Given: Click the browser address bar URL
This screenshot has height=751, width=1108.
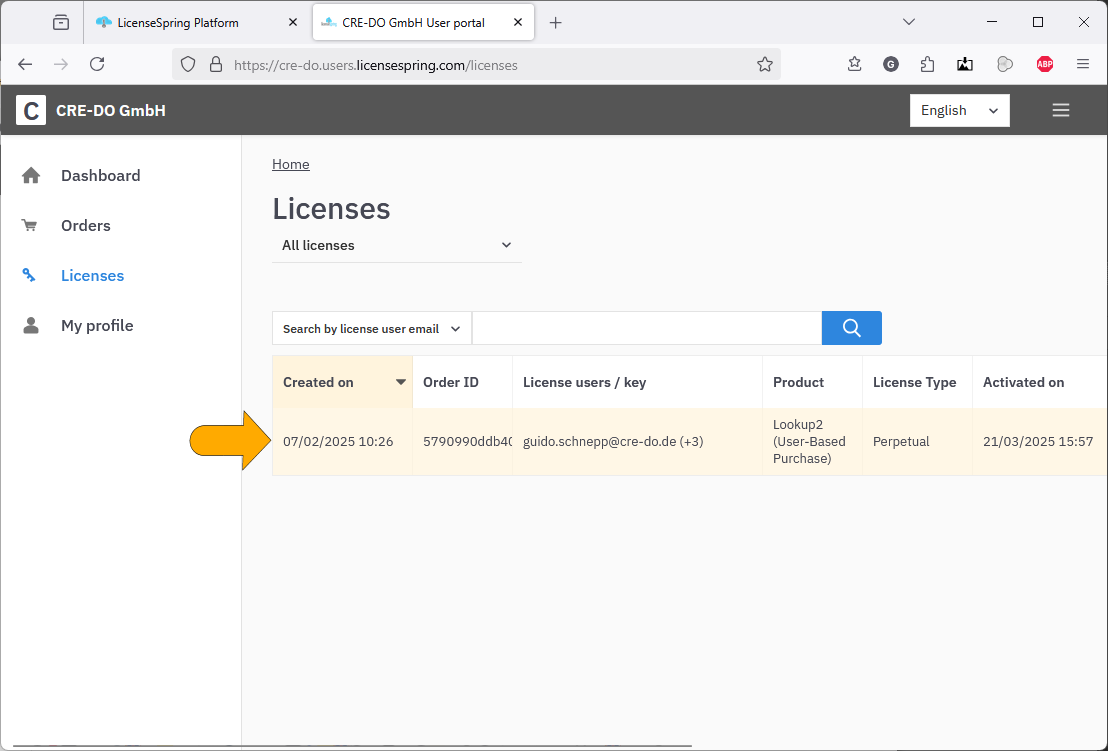Looking at the screenshot, I should [376, 65].
